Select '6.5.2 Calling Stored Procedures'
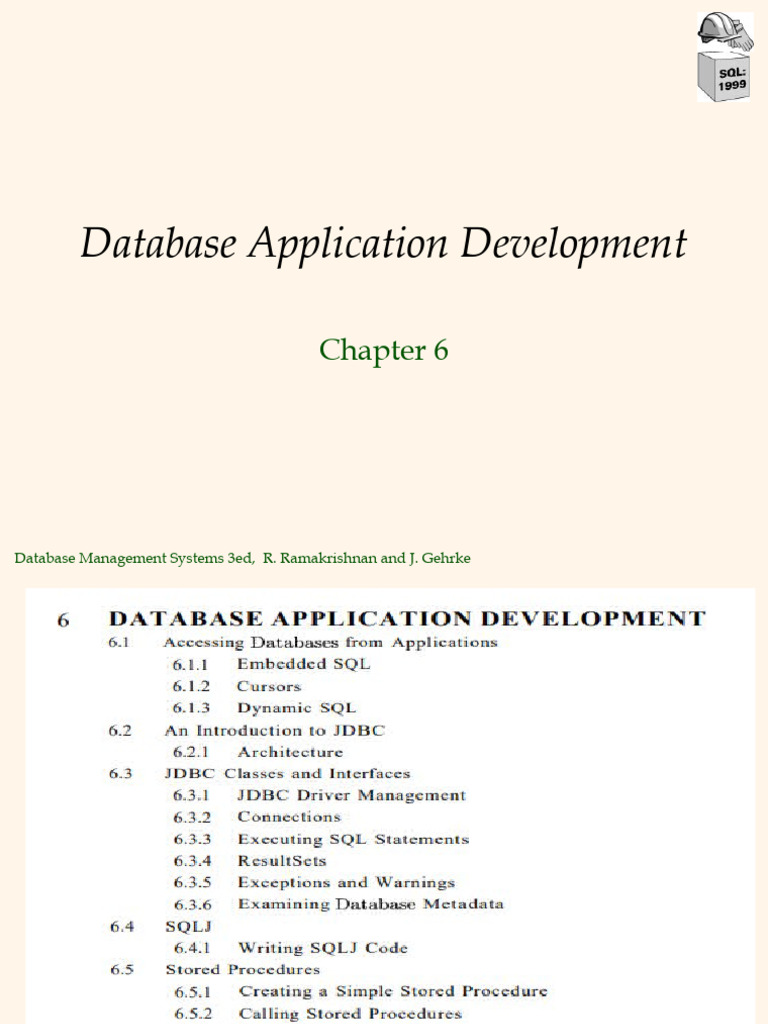The width and height of the screenshot is (768, 1024). (318, 1014)
